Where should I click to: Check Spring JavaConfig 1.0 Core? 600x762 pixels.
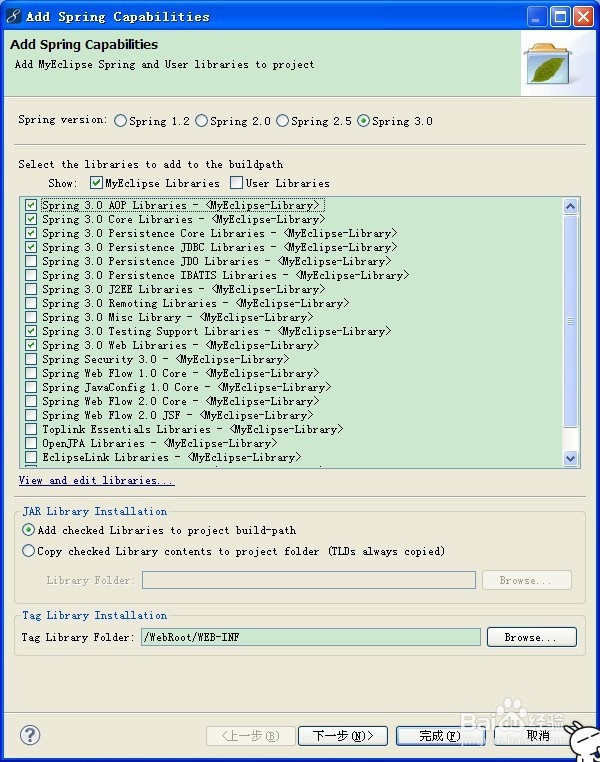(31, 387)
